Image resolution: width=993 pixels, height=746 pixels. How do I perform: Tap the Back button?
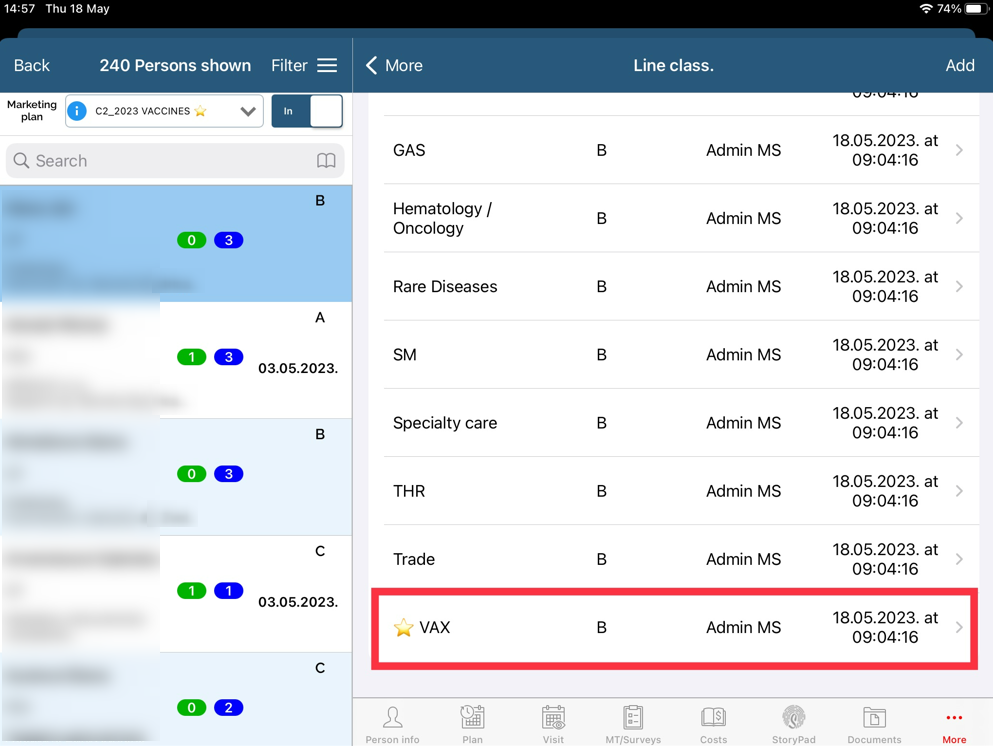(31, 65)
